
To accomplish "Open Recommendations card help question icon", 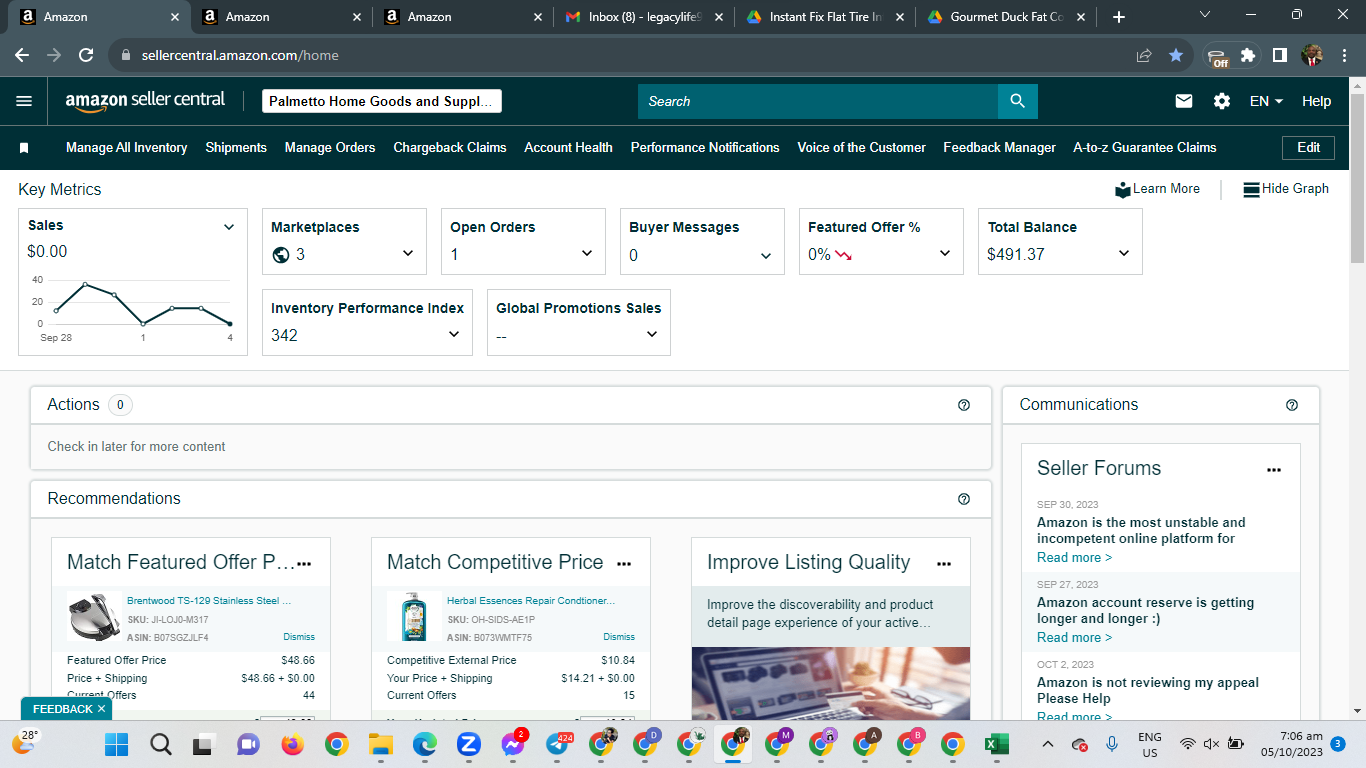I will click(x=964, y=499).
